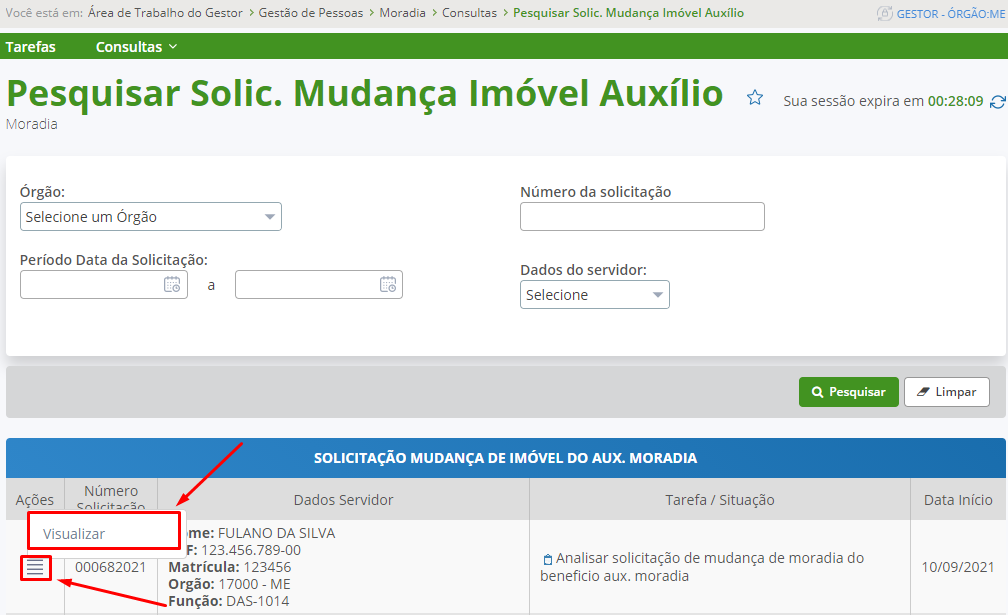Image resolution: width=1008 pixels, height=615 pixels.
Task: Click the Função: DAS-1014 line
Action: point(229,602)
